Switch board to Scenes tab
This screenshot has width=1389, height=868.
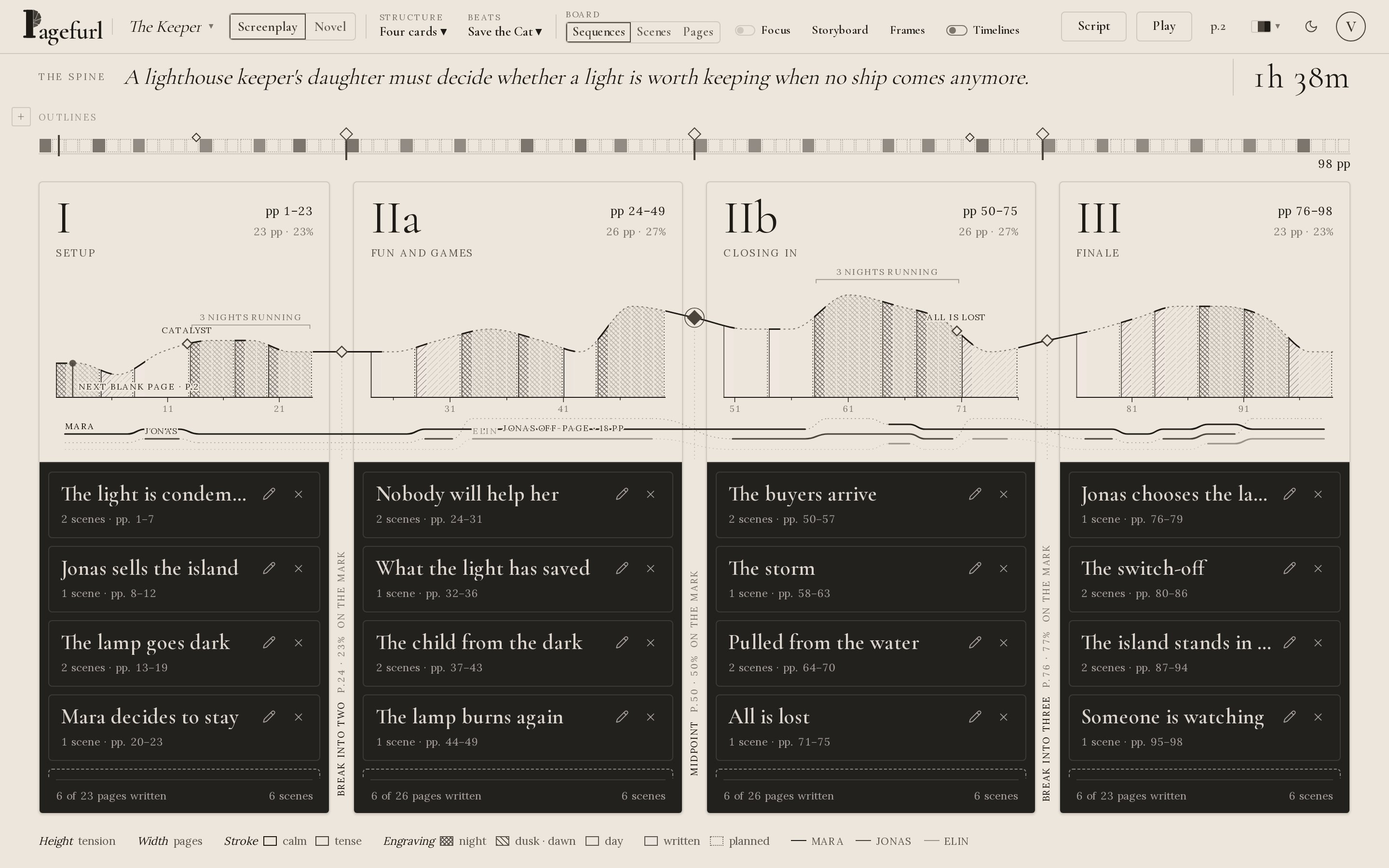pos(654,32)
